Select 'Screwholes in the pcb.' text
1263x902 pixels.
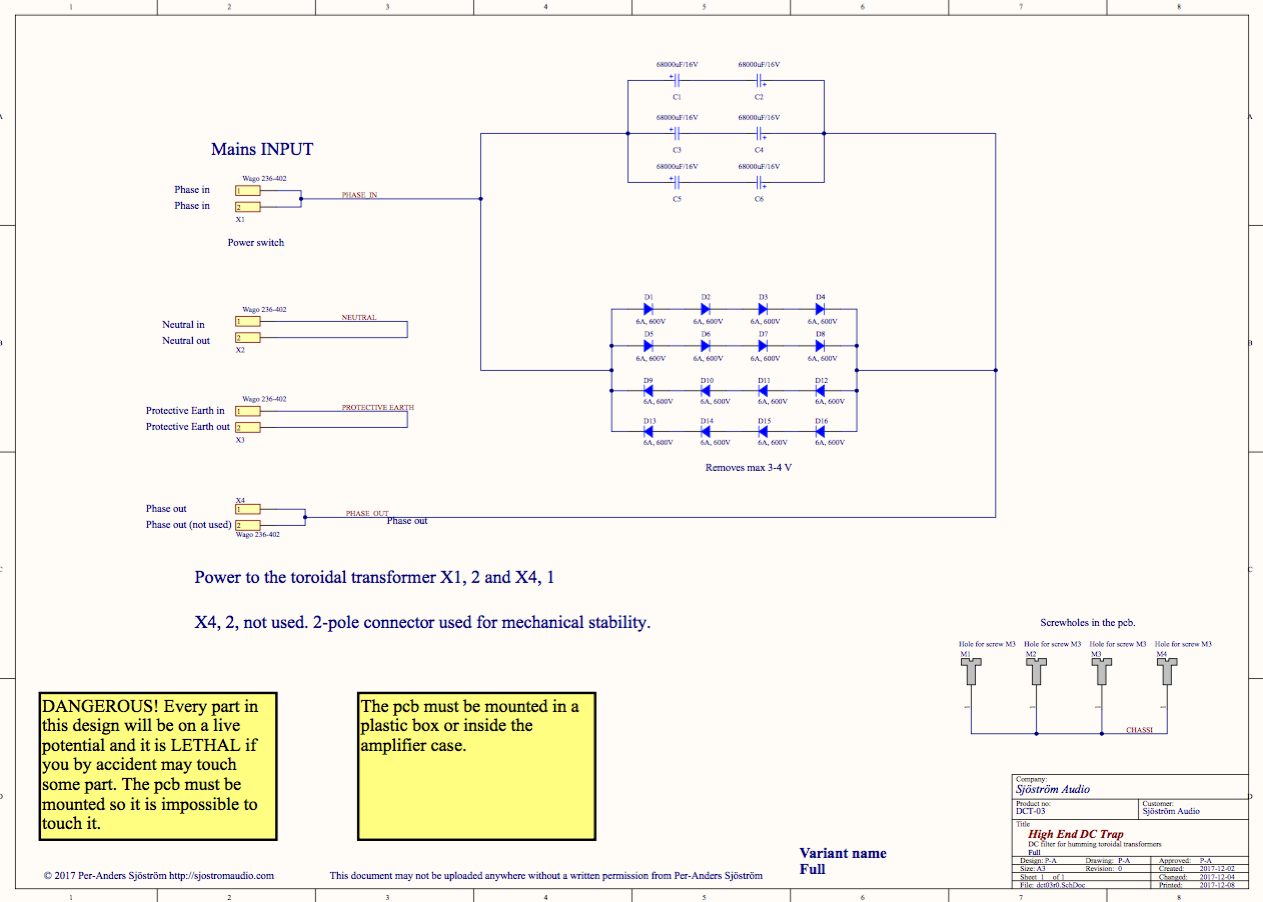coord(1088,623)
